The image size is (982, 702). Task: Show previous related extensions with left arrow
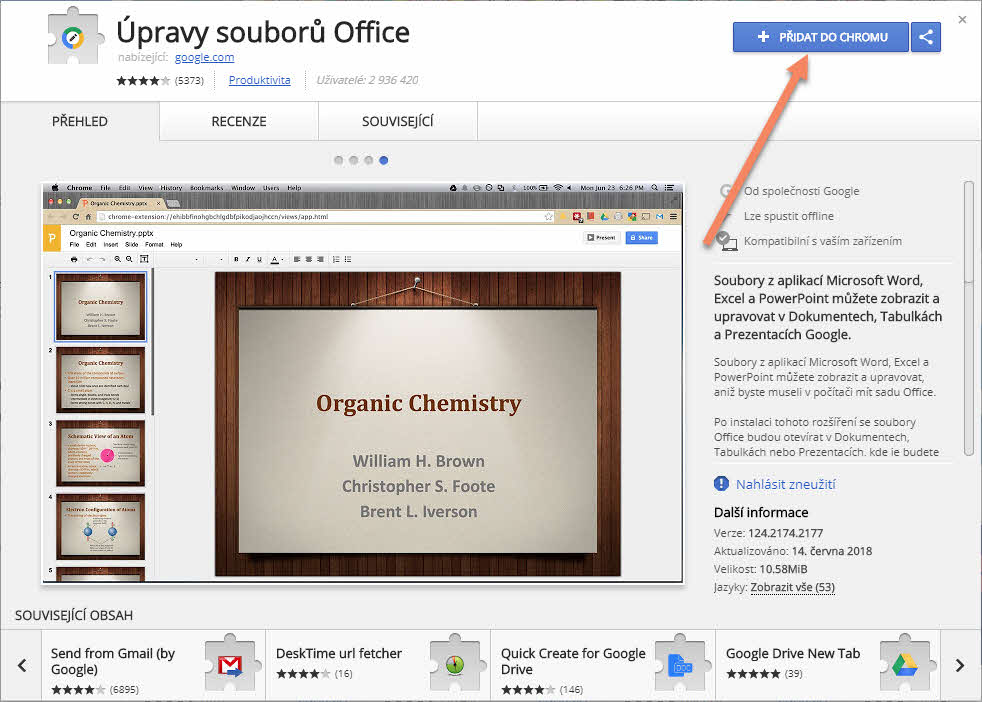coord(22,665)
